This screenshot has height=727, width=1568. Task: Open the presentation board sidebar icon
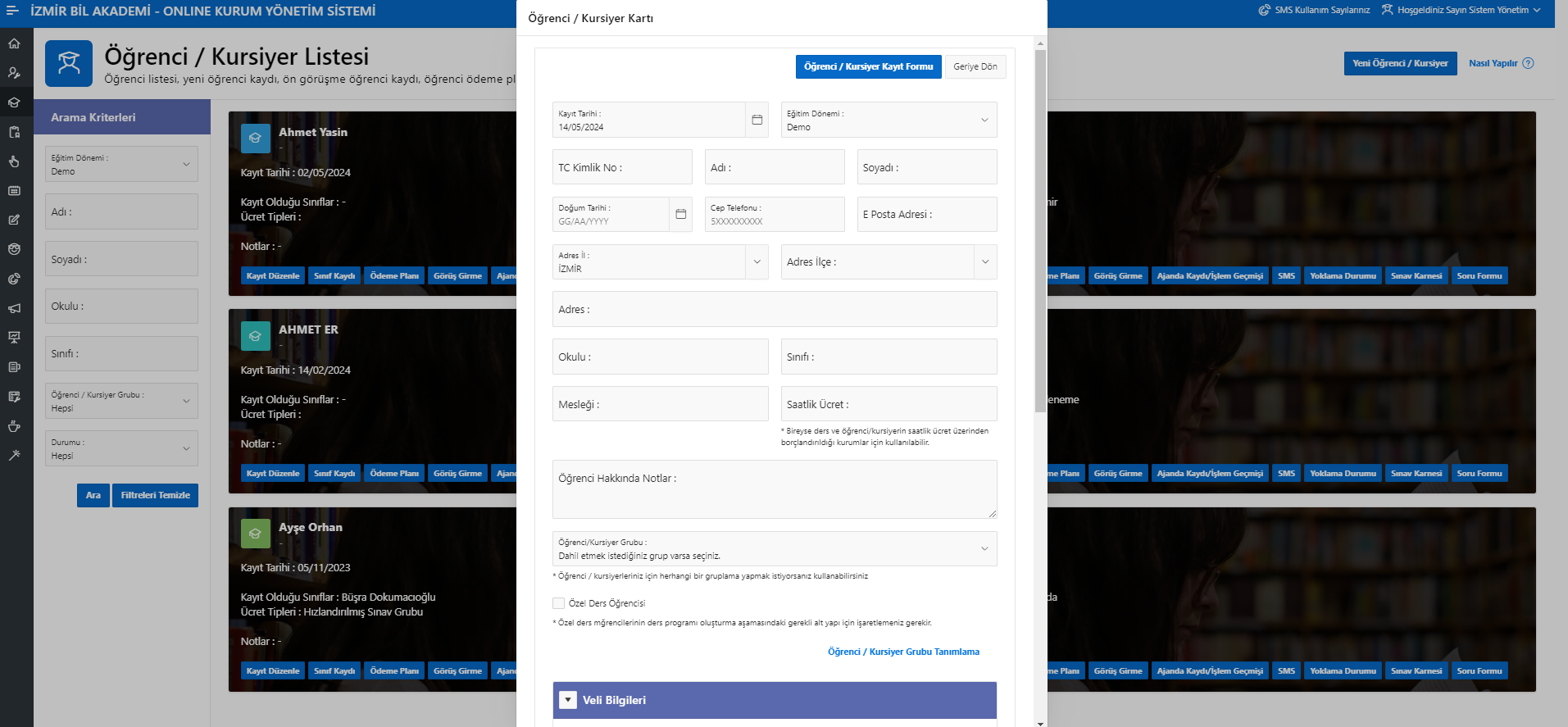point(14,338)
